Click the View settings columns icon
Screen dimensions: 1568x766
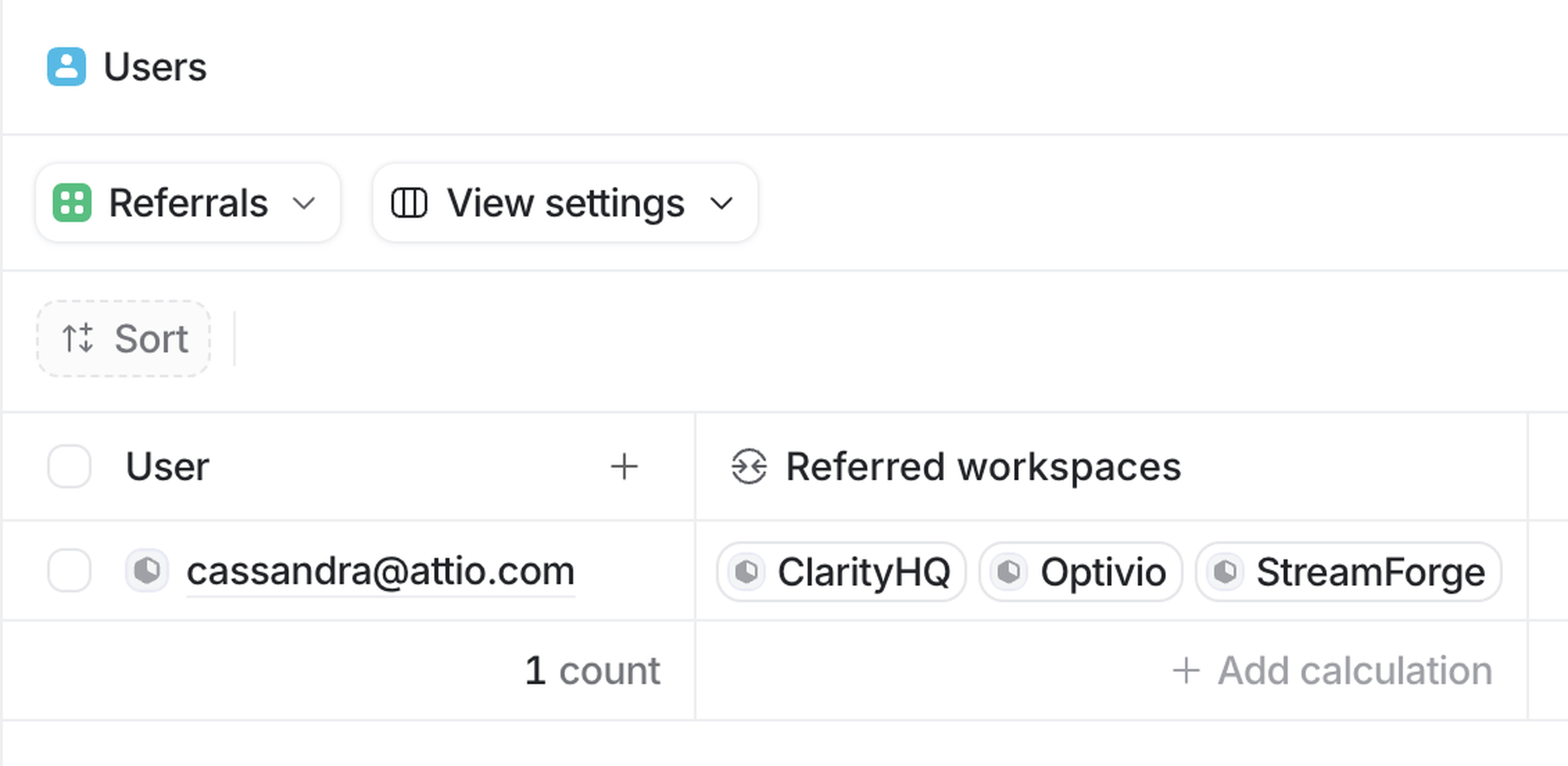409,203
